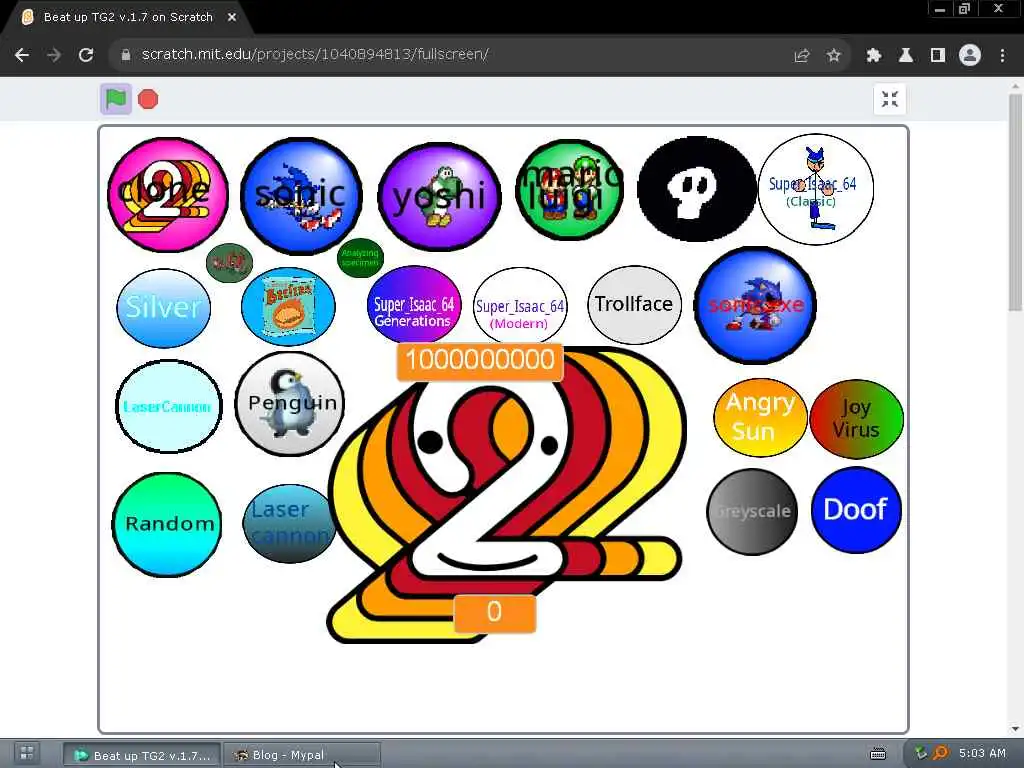Select the pink clone character circle
Image resolution: width=1024 pixels, height=768 pixels.
point(168,194)
